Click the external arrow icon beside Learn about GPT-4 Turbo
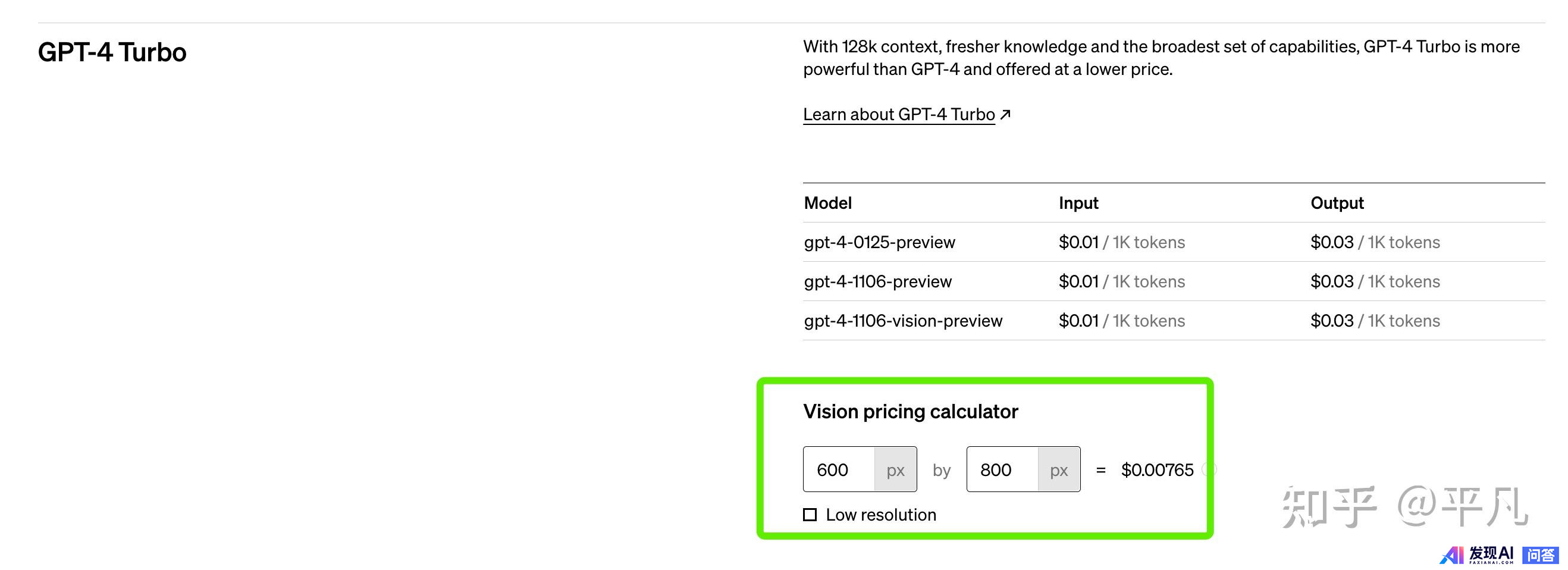1568x570 pixels. pos(1005,114)
